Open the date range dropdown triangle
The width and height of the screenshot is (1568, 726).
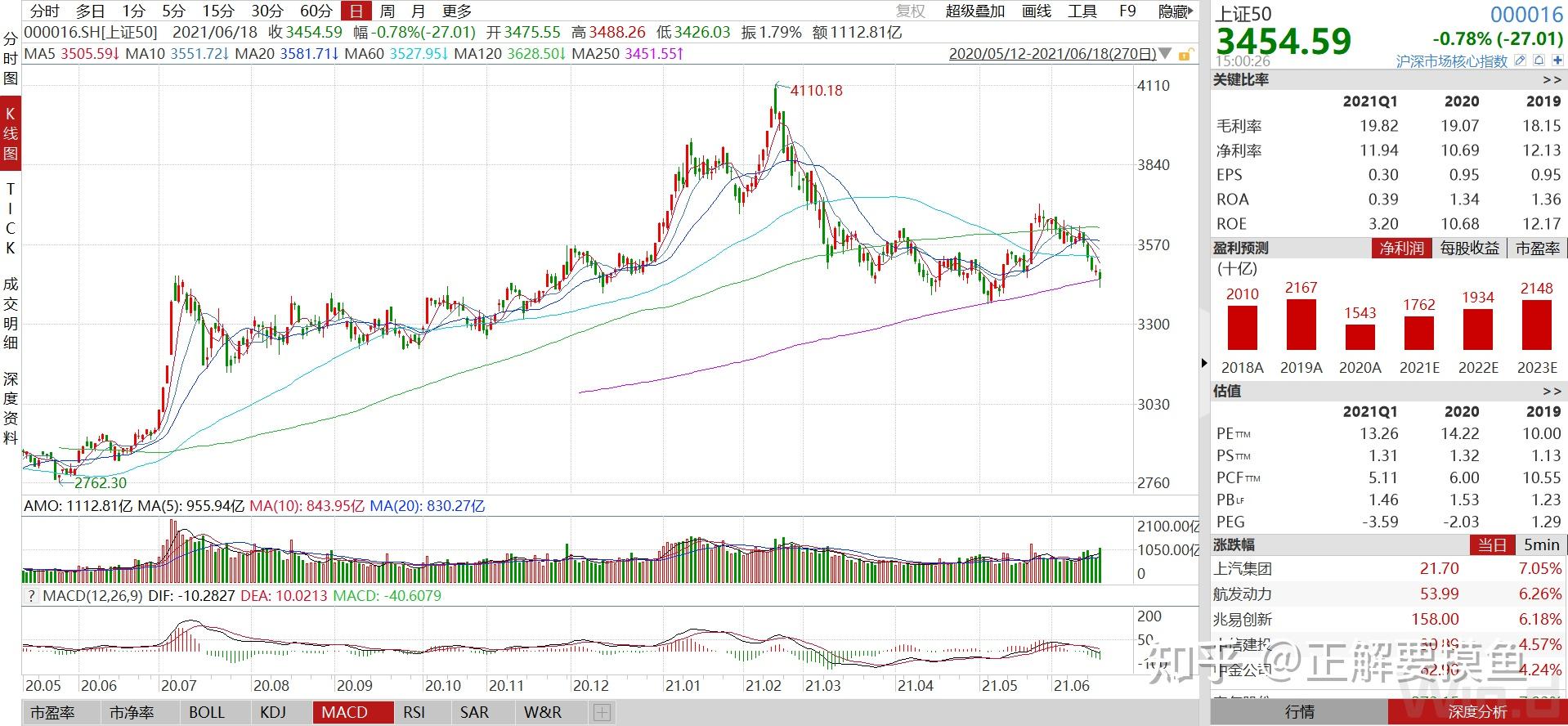click(x=1166, y=55)
